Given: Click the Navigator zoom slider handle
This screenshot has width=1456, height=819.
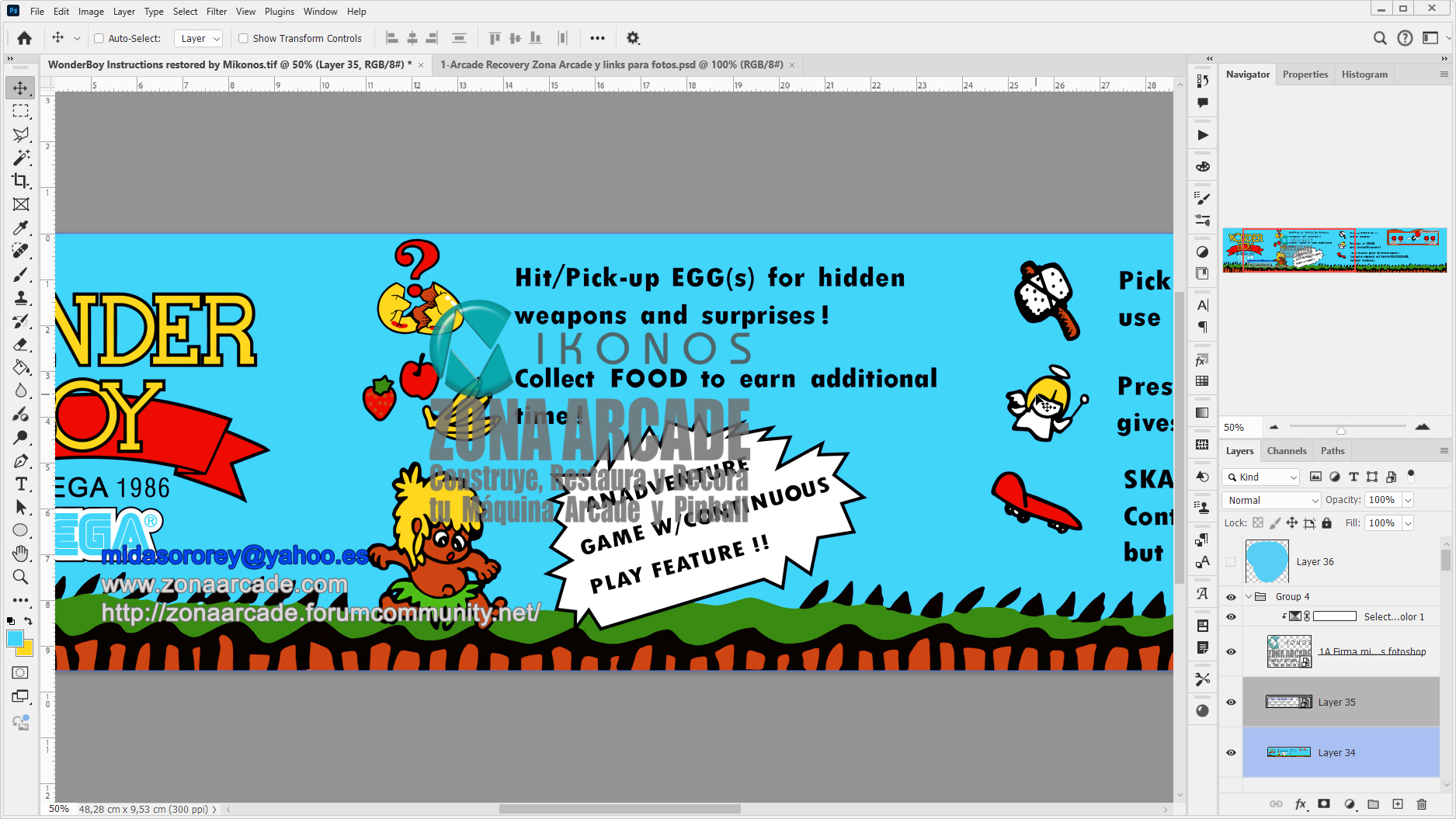Looking at the screenshot, I should pos(1341,430).
